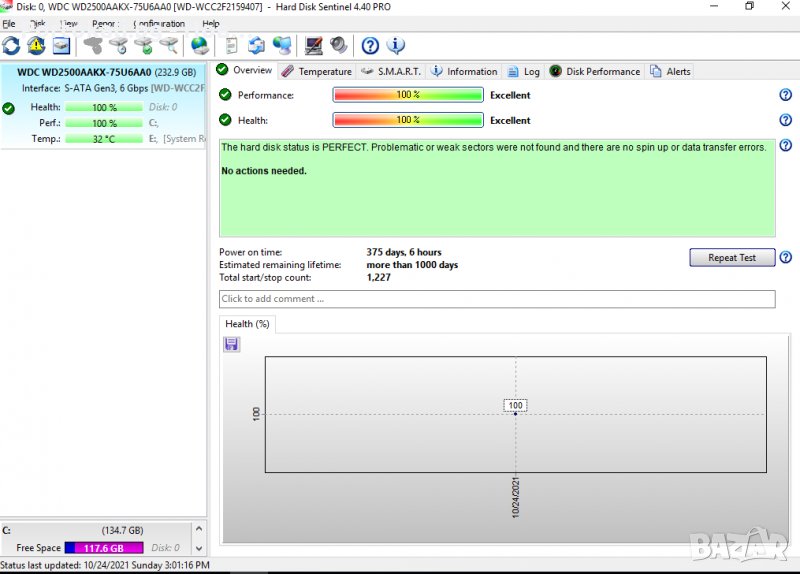Open the blue info bubble toolbar icon

pos(396,45)
